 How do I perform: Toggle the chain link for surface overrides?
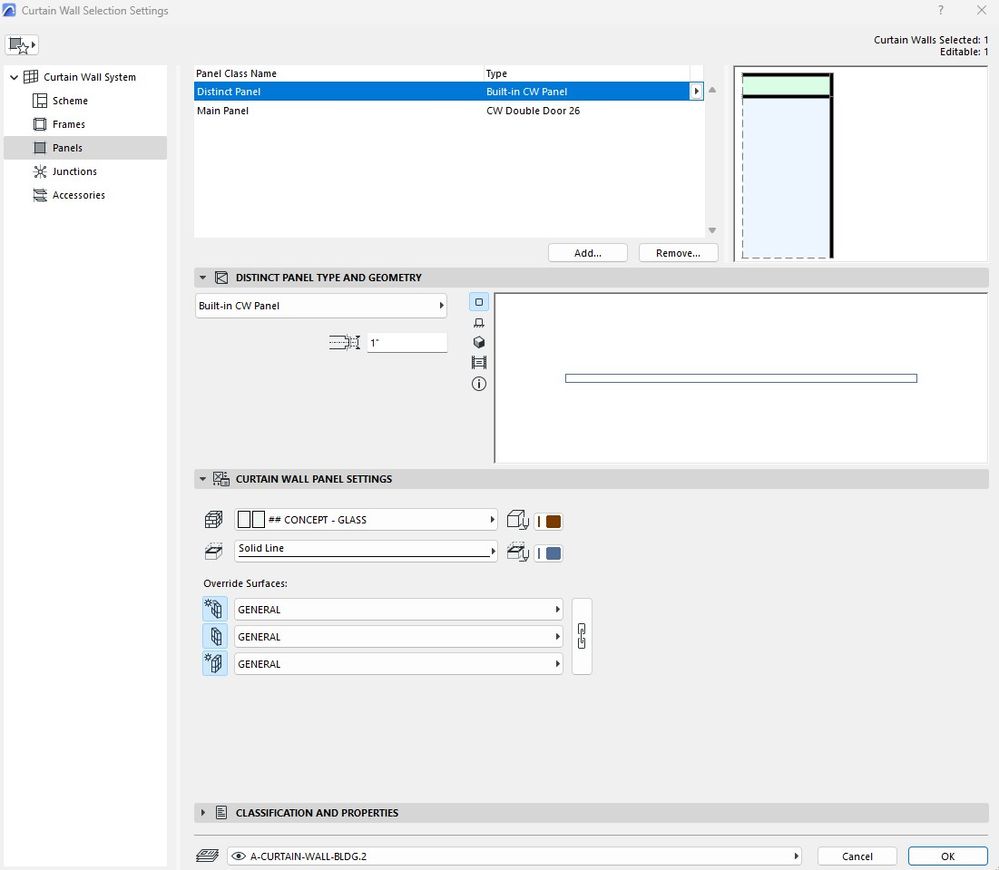click(582, 636)
